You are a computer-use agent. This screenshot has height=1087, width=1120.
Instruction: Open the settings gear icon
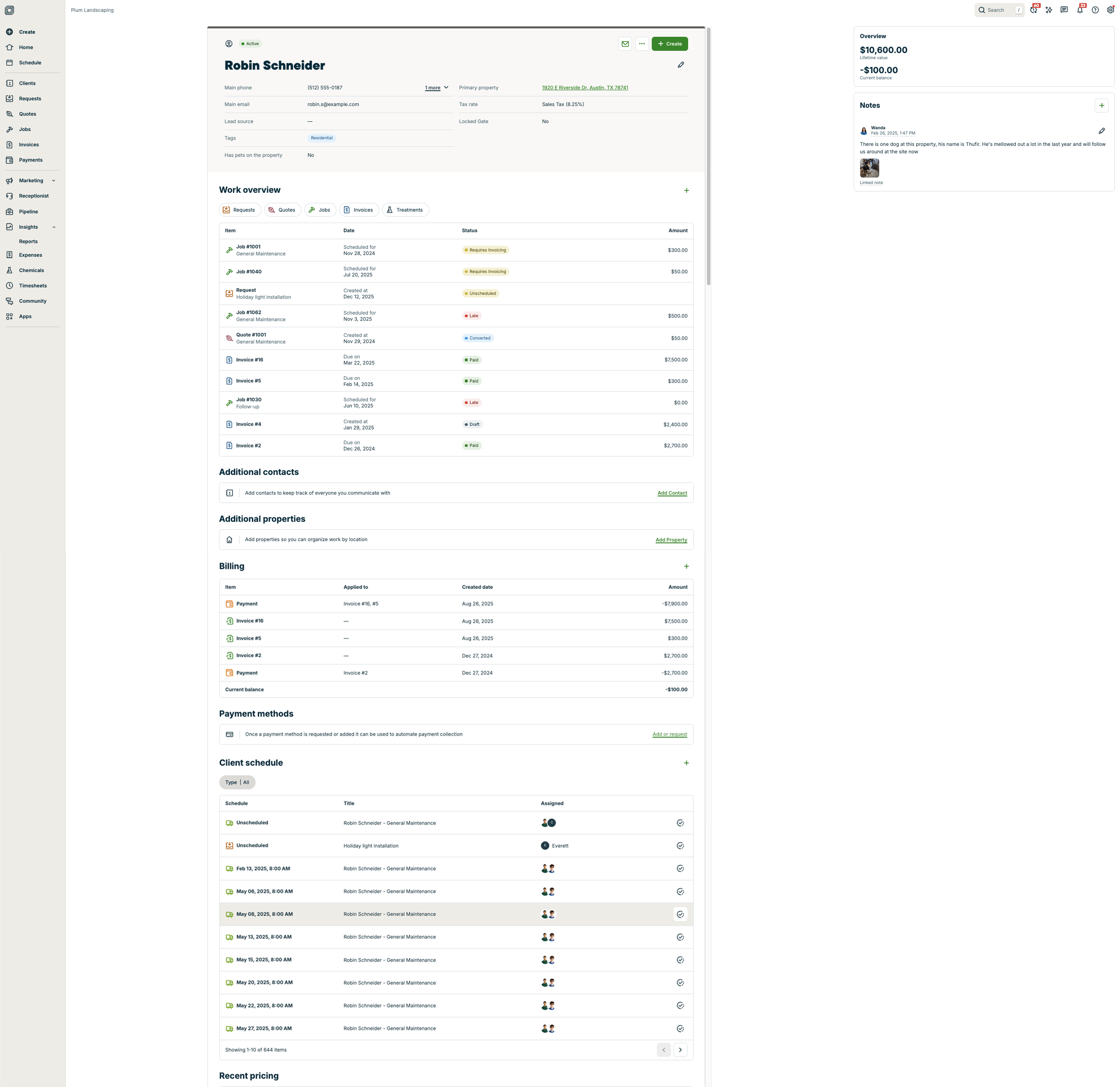[x=1110, y=10]
